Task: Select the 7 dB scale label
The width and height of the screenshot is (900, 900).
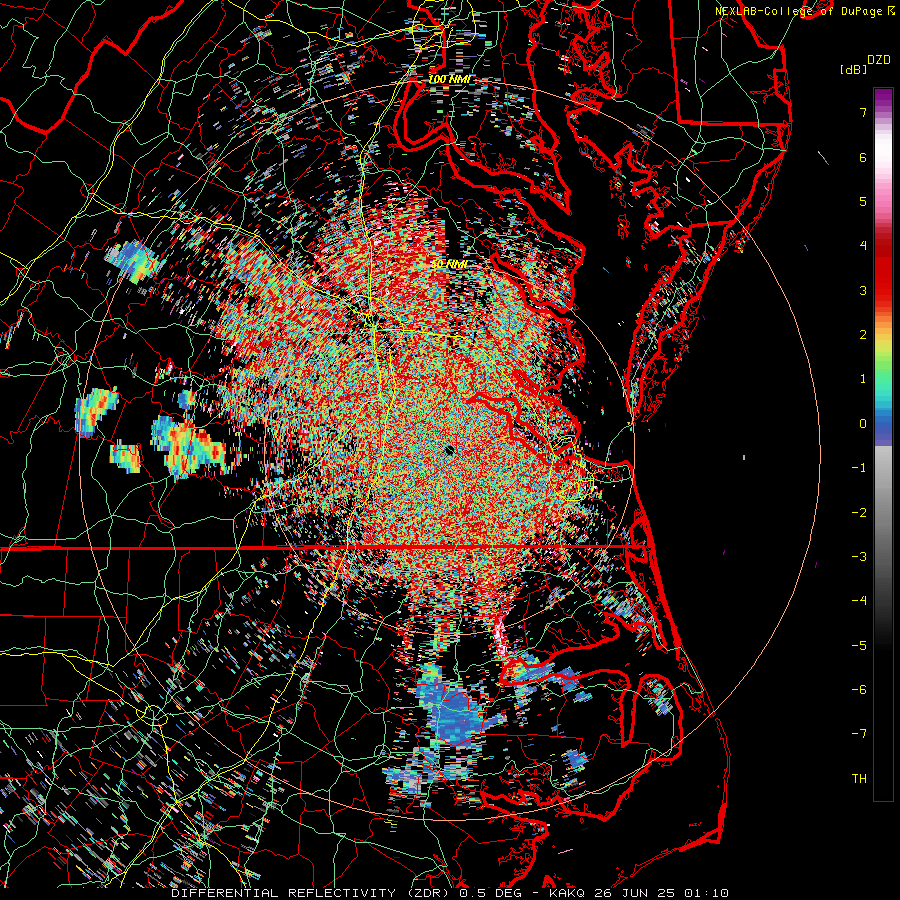Action: [863, 112]
